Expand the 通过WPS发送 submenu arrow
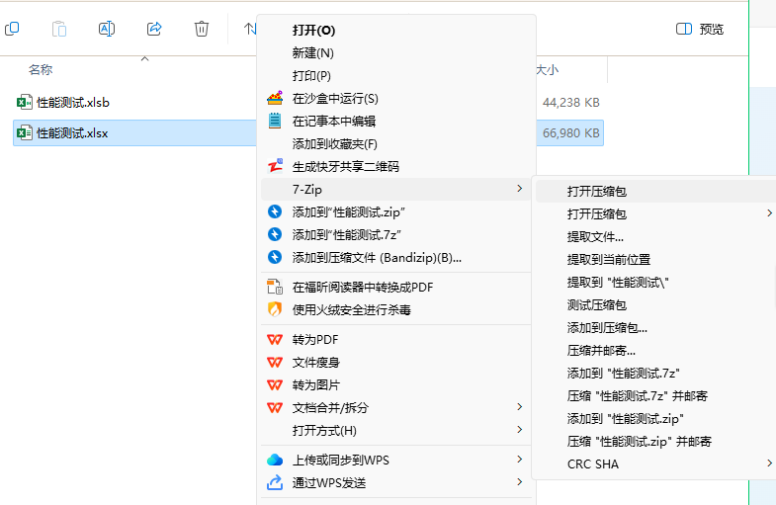The height and width of the screenshot is (505, 776). [x=519, y=482]
